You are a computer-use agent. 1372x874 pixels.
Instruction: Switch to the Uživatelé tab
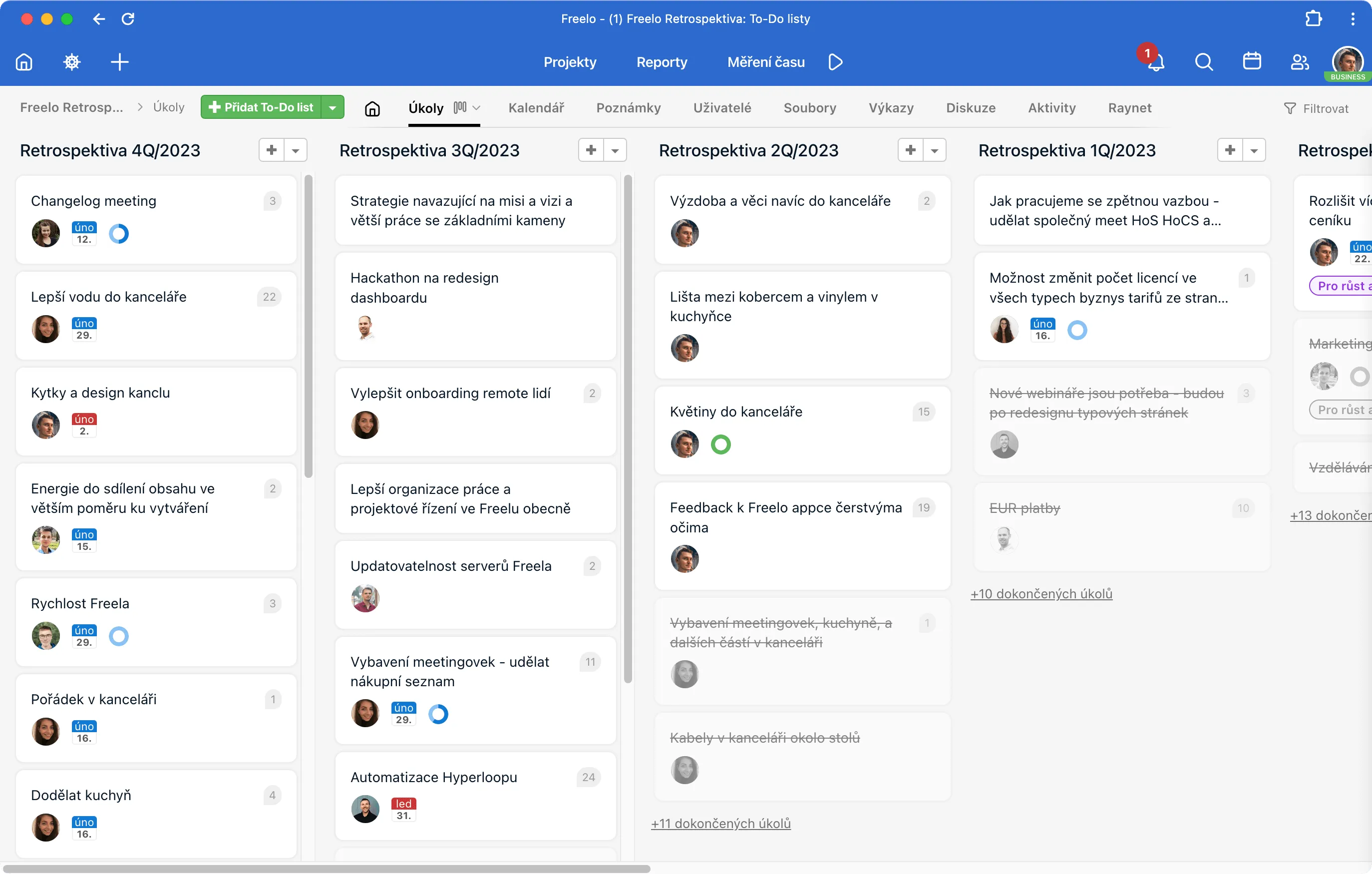[722, 108]
